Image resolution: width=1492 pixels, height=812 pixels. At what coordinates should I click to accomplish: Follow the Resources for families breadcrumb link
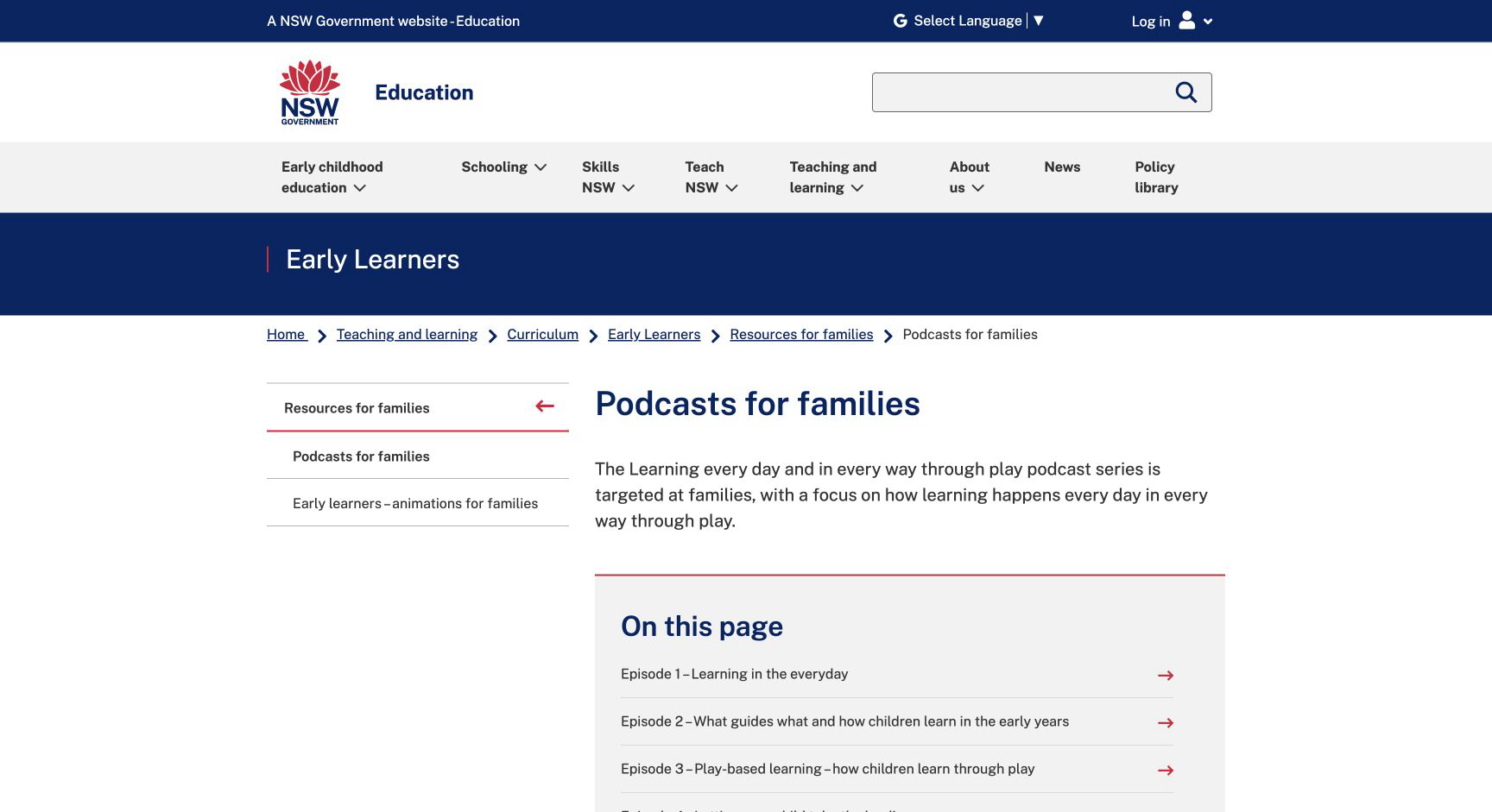pos(801,334)
